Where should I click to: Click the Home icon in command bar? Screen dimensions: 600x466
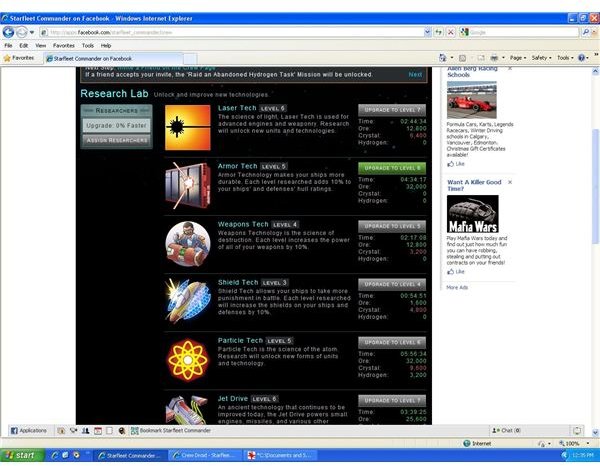(443, 58)
